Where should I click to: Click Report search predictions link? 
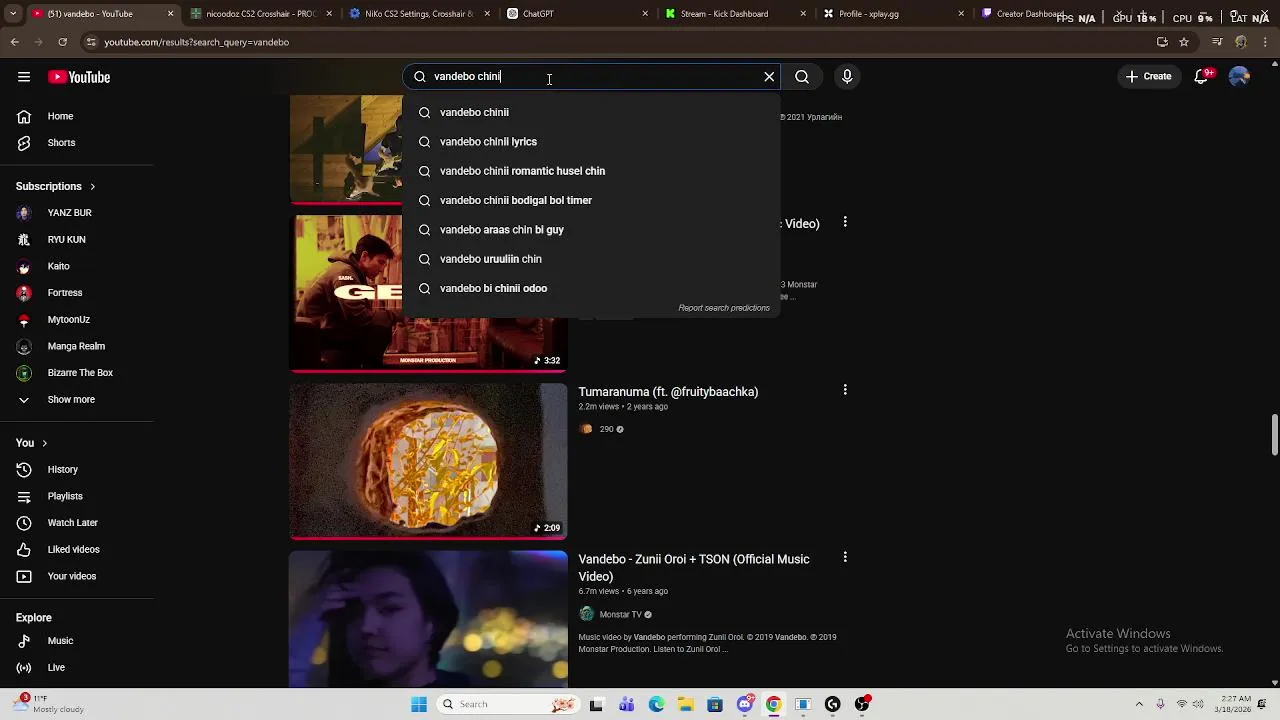724,308
